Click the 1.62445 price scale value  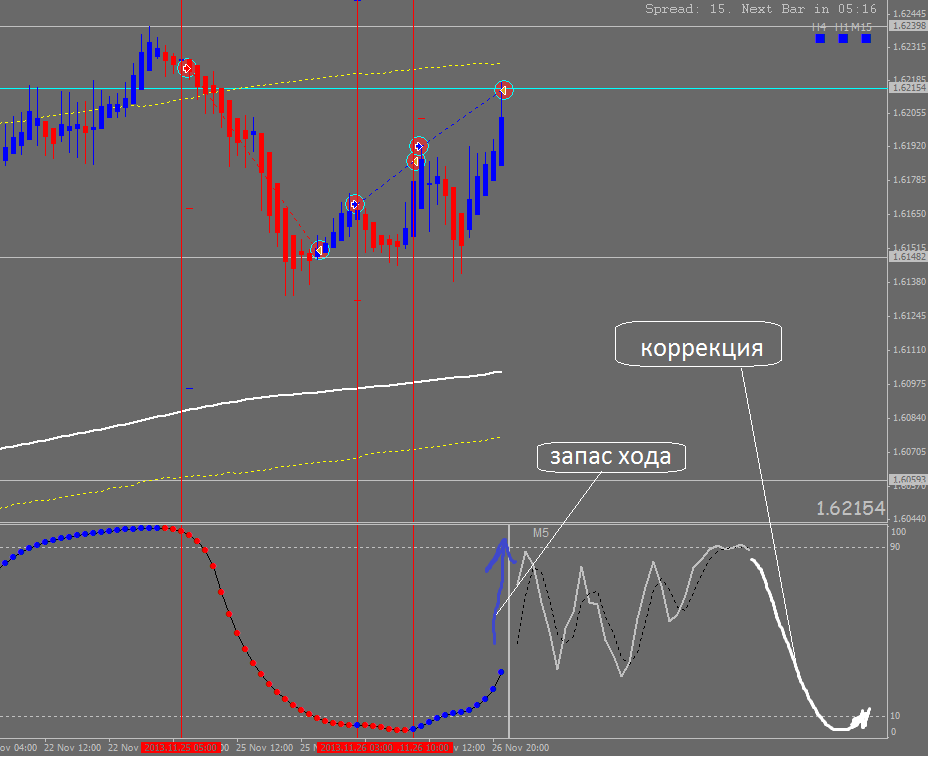point(909,13)
